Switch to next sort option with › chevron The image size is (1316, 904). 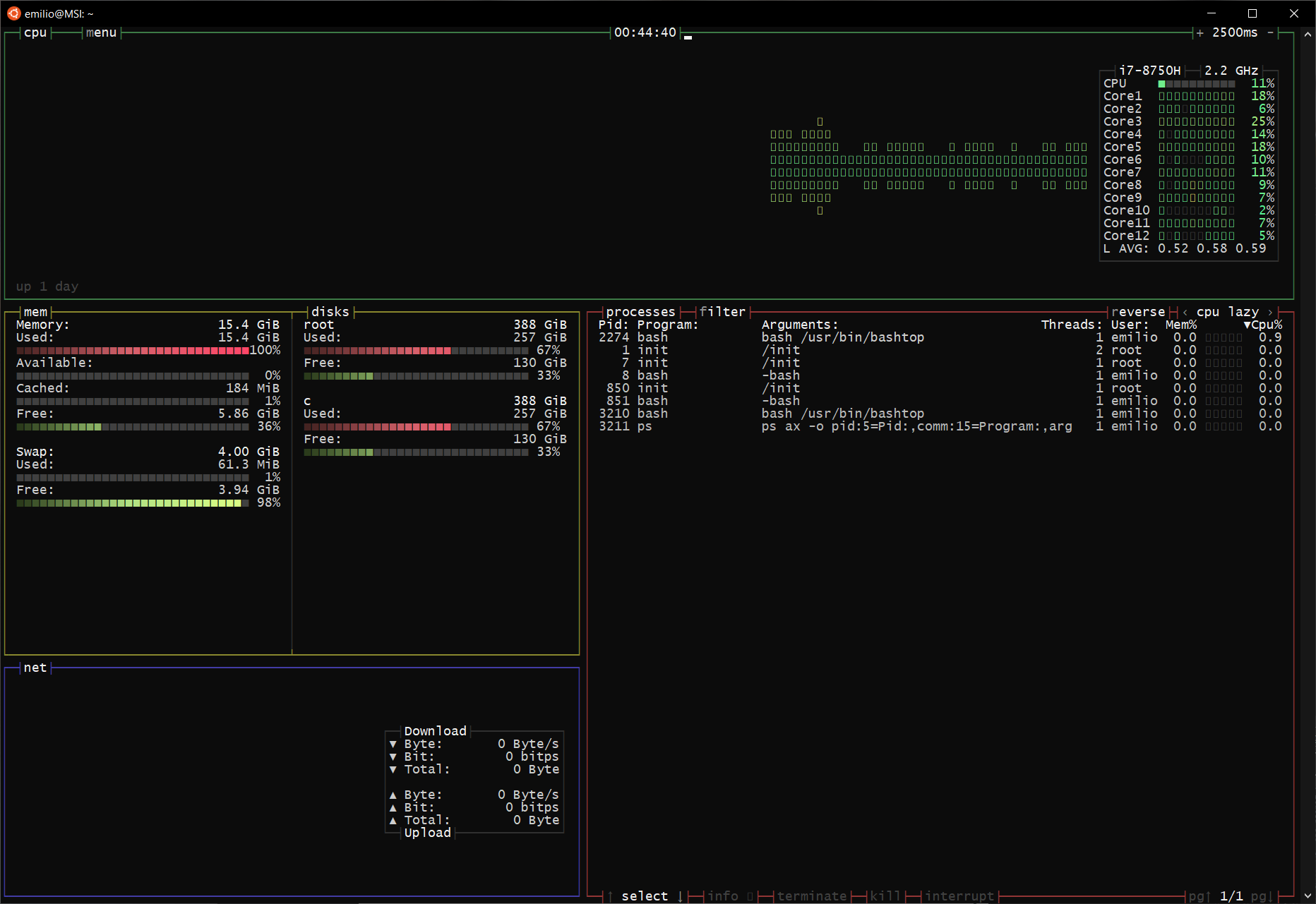click(1272, 311)
